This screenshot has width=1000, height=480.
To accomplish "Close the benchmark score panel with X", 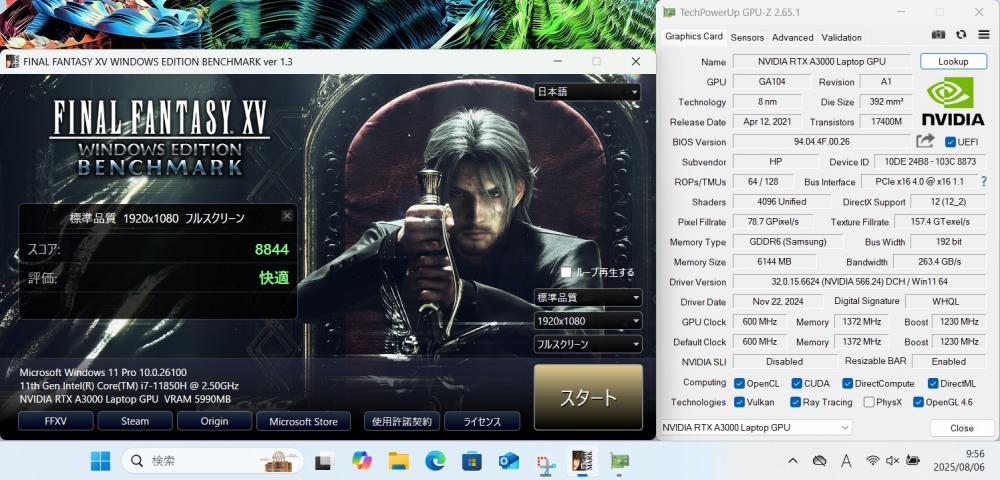I will point(287,216).
